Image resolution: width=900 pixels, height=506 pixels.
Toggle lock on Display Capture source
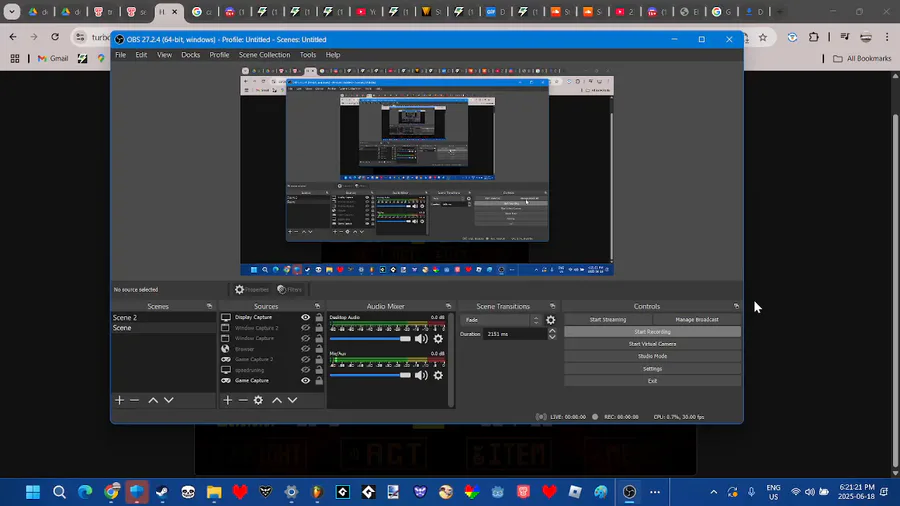click(319, 317)
